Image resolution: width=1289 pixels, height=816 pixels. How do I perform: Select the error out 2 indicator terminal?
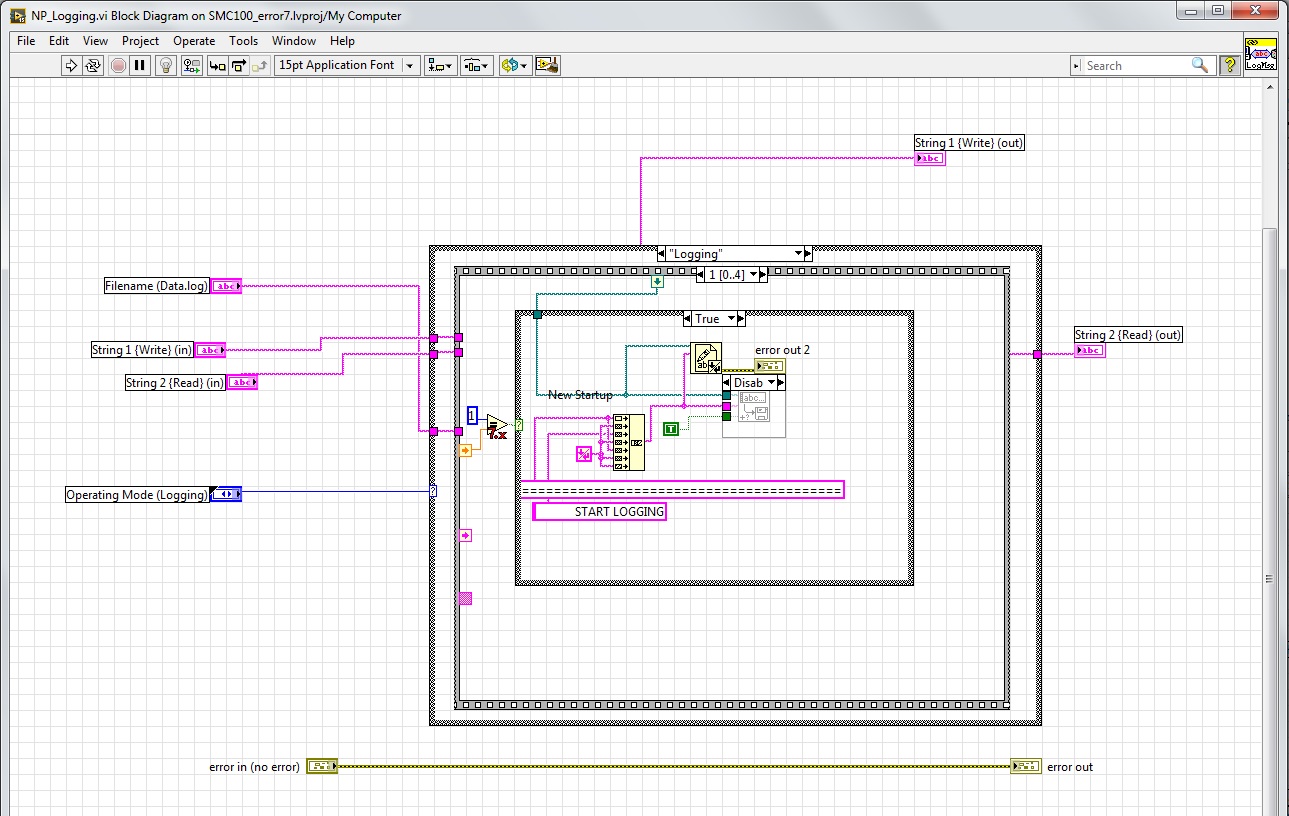coord(770,366)
